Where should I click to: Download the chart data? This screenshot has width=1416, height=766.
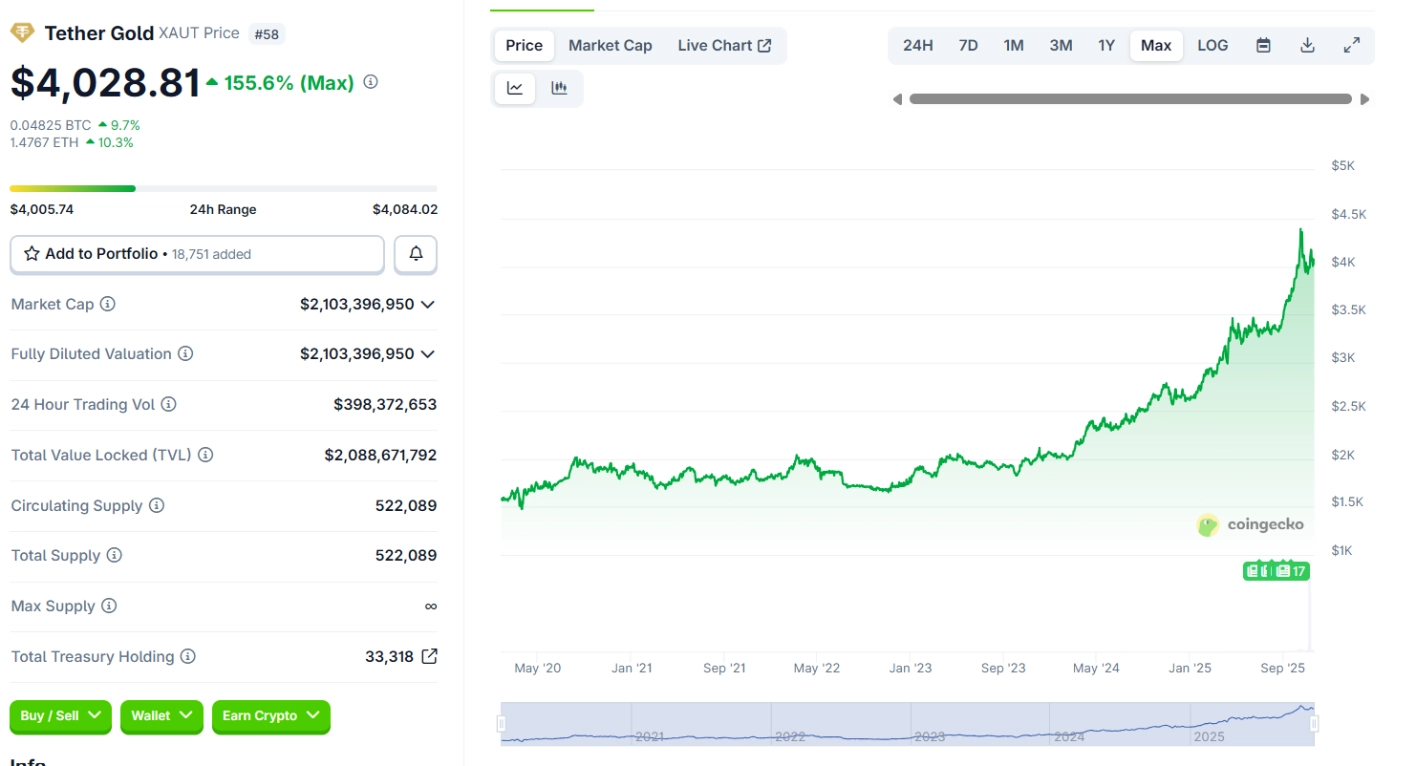pyautogui.click(x=1307, y=45)
